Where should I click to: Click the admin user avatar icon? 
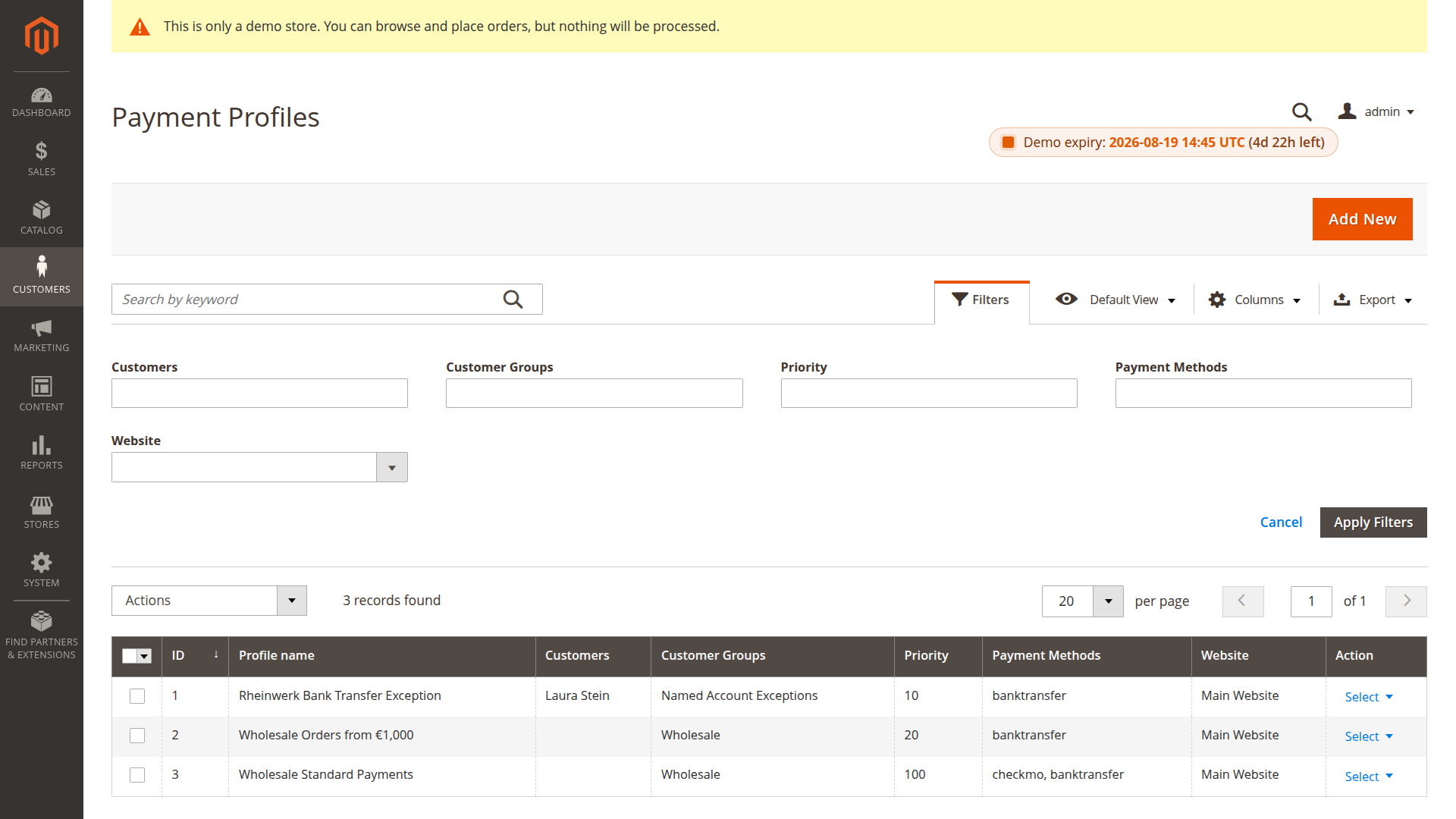pos(1347,111)
